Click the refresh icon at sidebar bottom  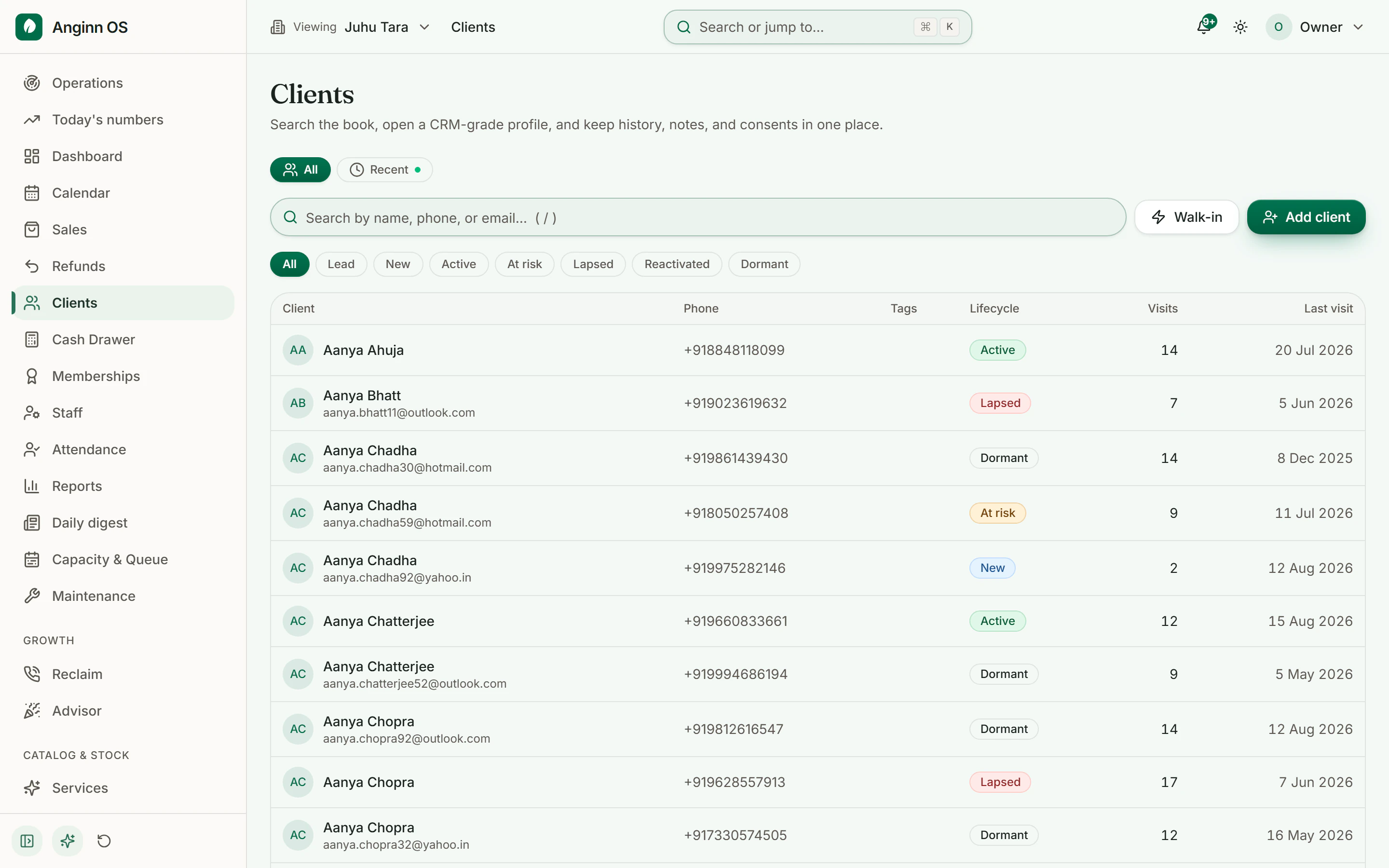(x=104, y=841)
